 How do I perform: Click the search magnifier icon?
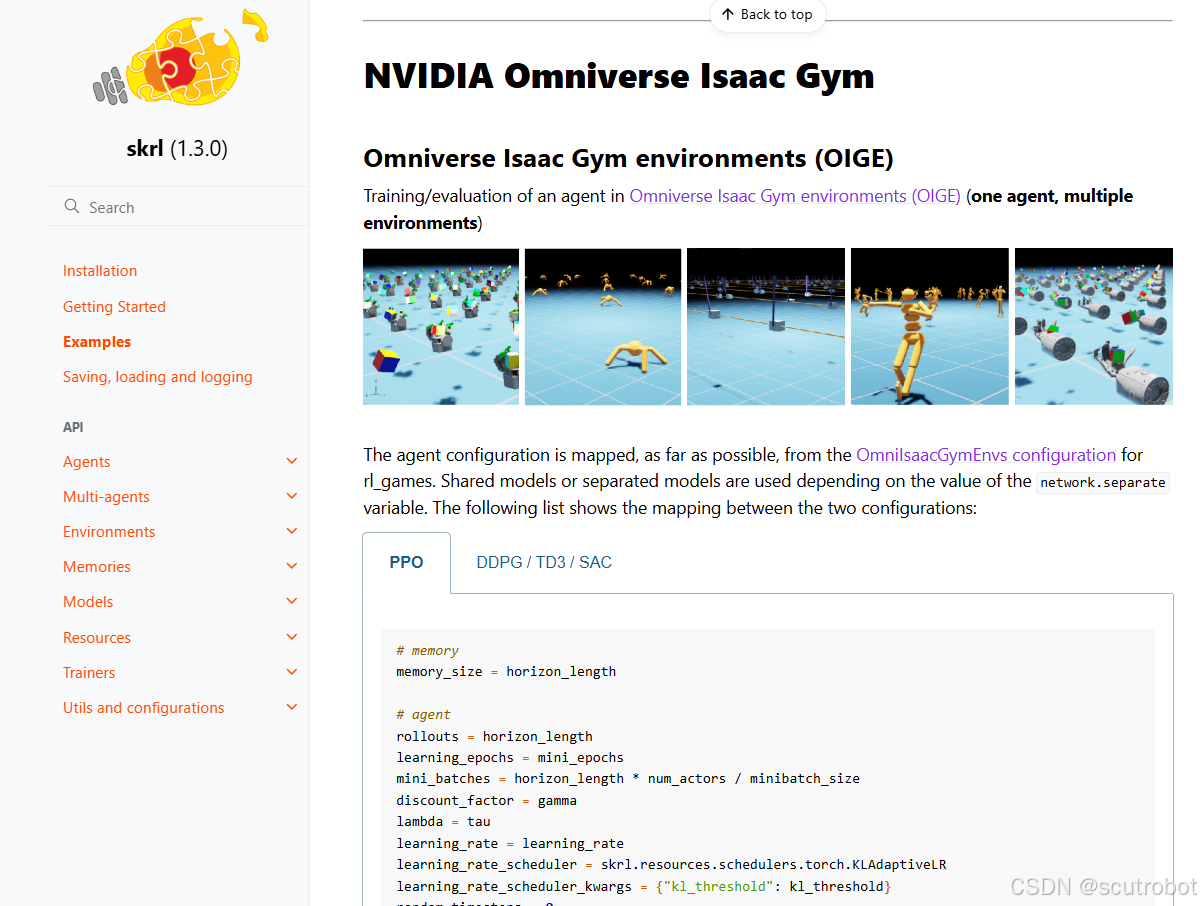72,206
